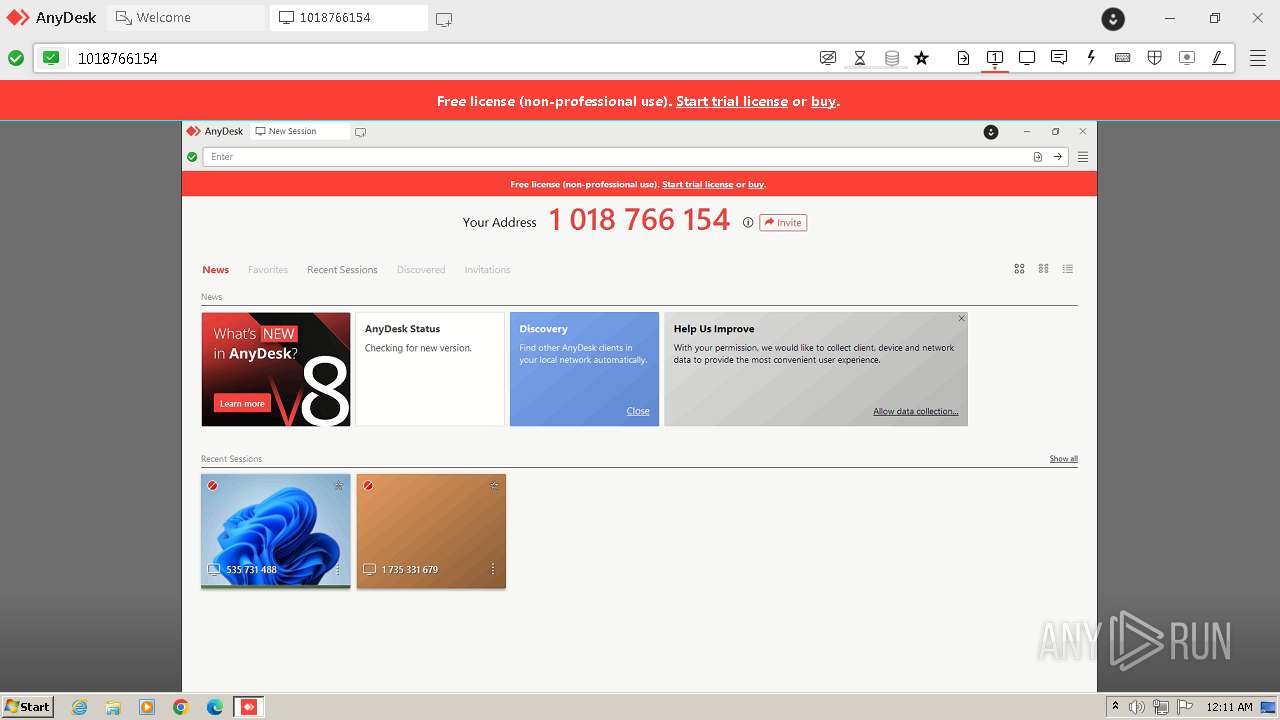
Task: Click remote window download notification icon
Action: [x=991, y=132]
